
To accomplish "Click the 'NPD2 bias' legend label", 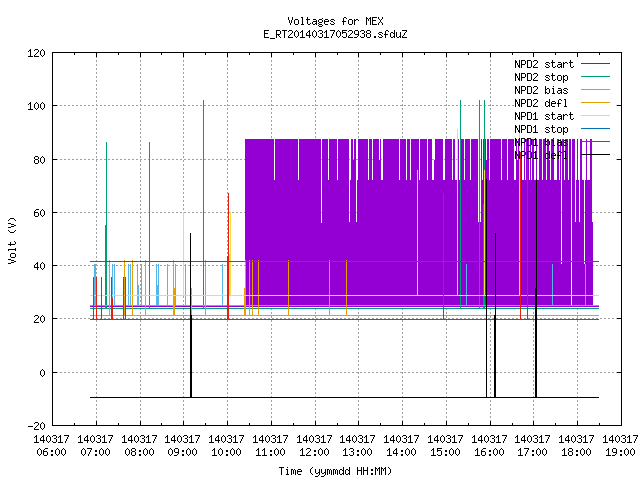I will click(x=541, y=90).
